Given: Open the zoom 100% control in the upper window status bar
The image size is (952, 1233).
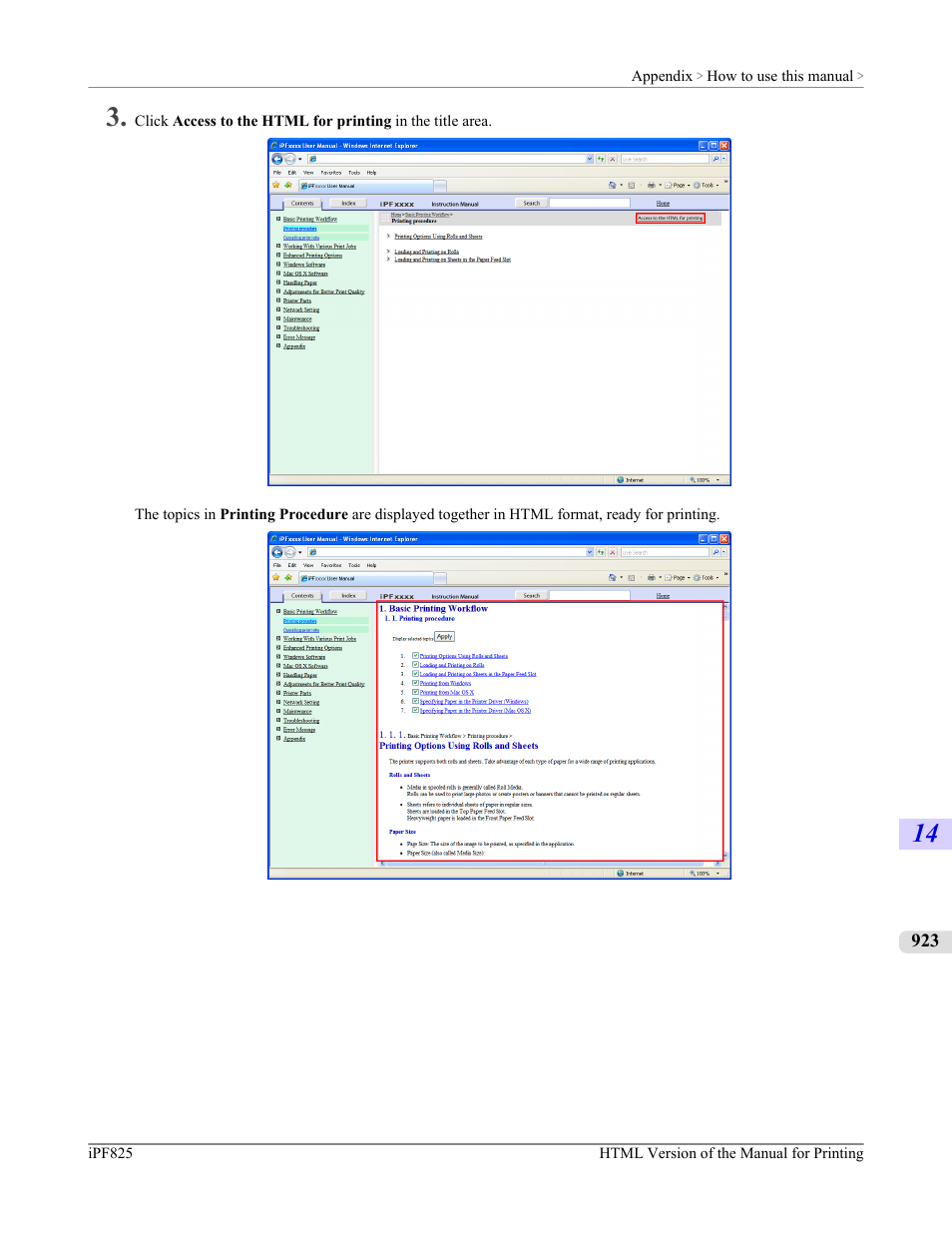Looking at the screenshot, I should [705, 479].
